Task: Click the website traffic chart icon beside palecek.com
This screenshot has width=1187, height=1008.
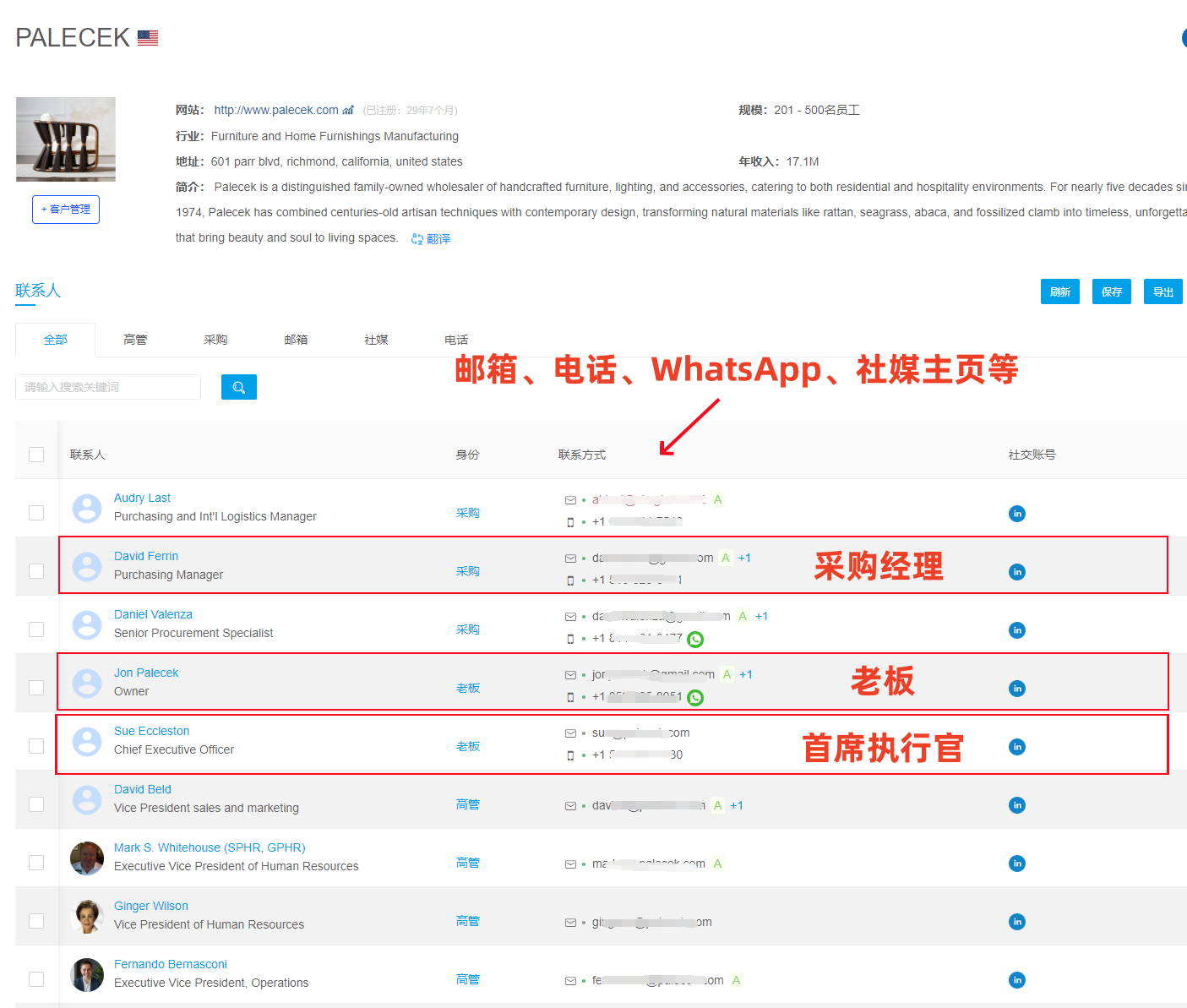Action: coord(348,111)
